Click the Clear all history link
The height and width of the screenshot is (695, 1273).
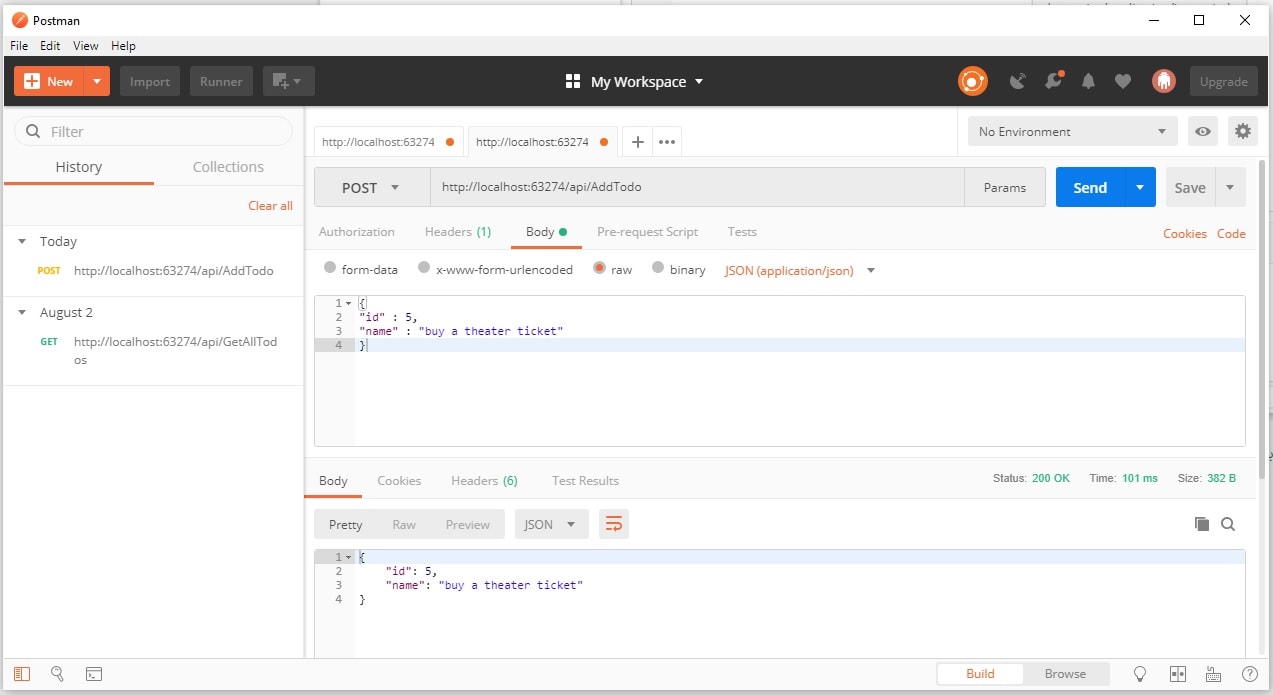point(270,205)
